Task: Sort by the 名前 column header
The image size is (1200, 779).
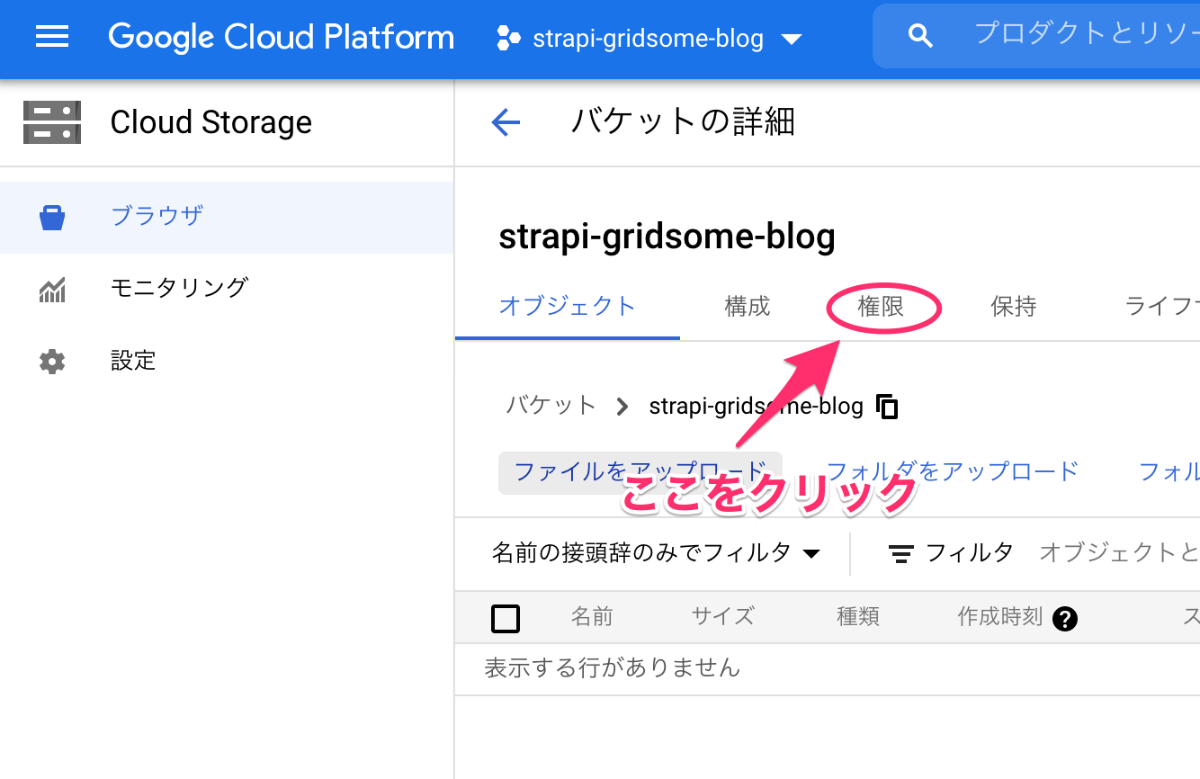Action: pyautogui.click(x=592, y=616)
